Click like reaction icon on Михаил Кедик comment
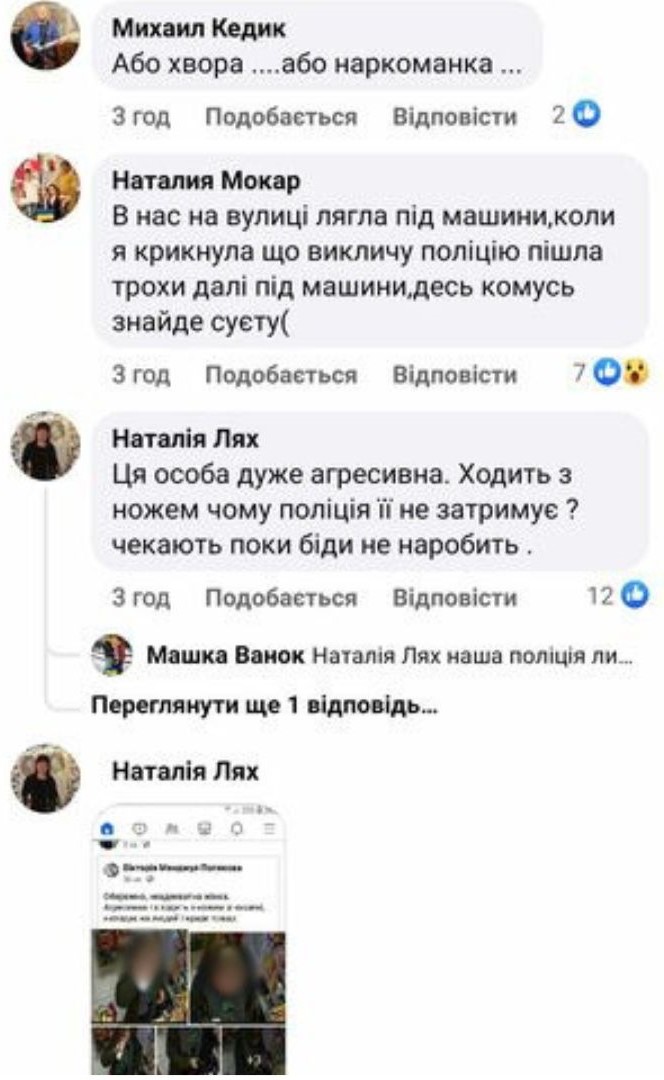 tap(587, 114)
